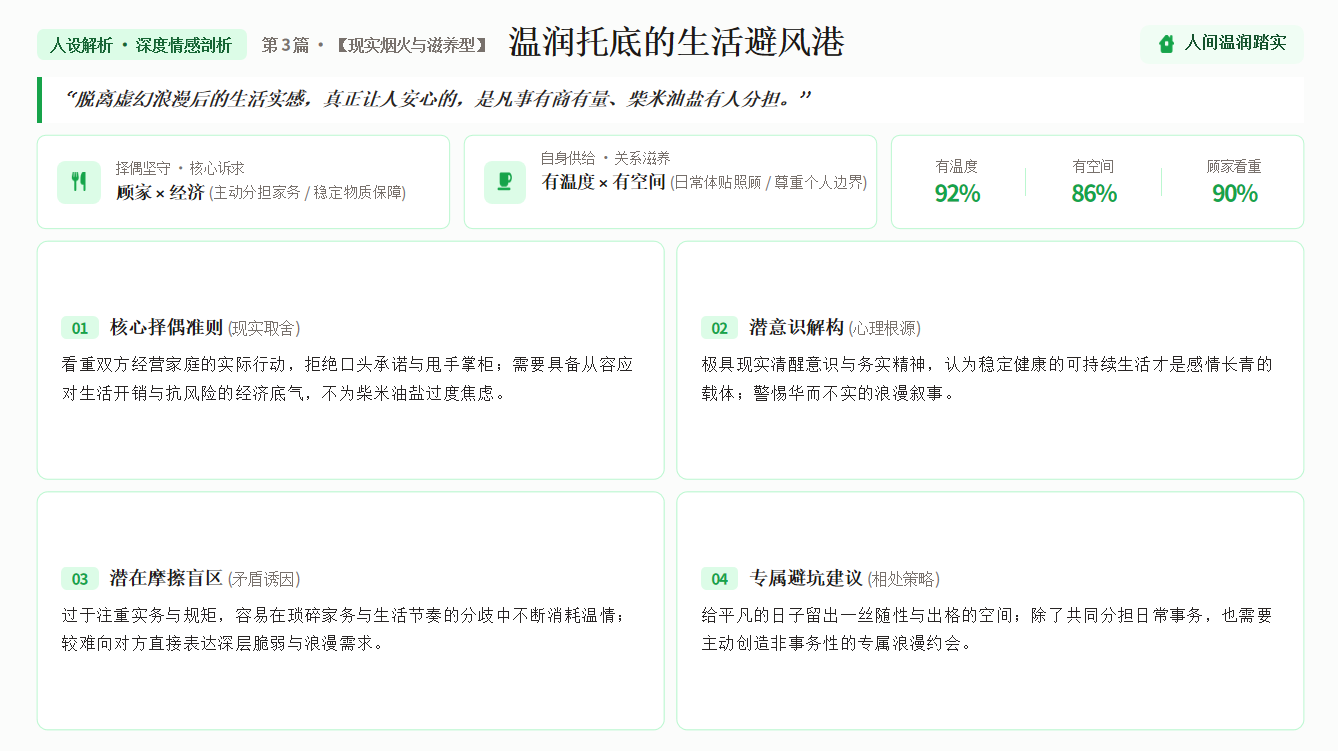Click the 第 3 篇 label

click(x=285, y=45)
